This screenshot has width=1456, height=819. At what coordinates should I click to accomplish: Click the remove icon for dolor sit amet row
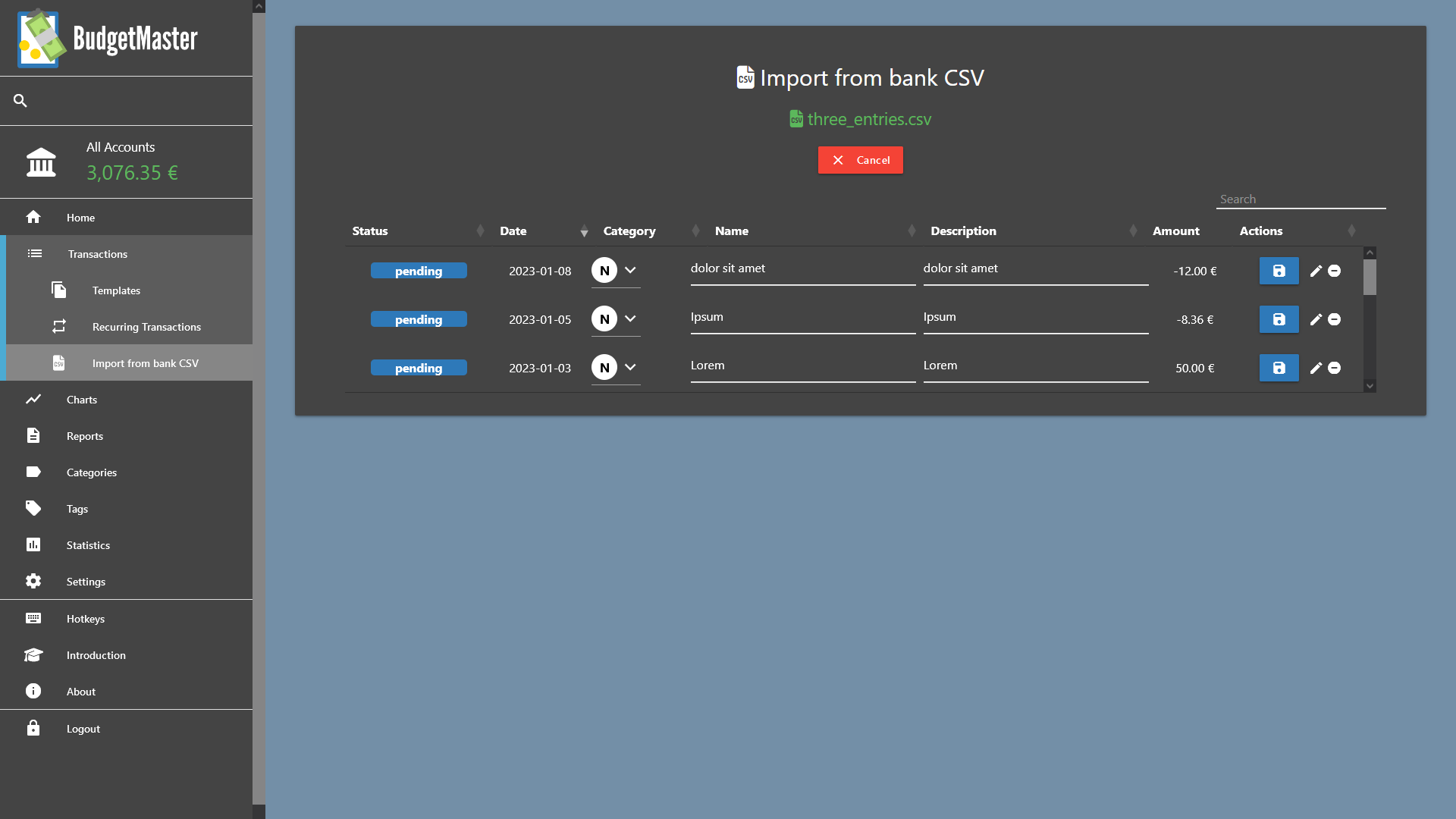pyautogui.click(x=1335, y=271)
